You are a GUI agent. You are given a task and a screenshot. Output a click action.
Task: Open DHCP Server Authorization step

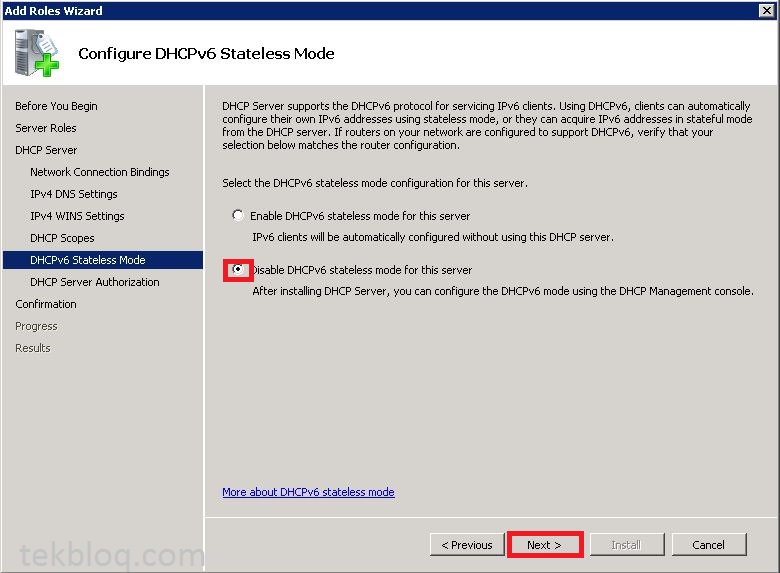95,282
